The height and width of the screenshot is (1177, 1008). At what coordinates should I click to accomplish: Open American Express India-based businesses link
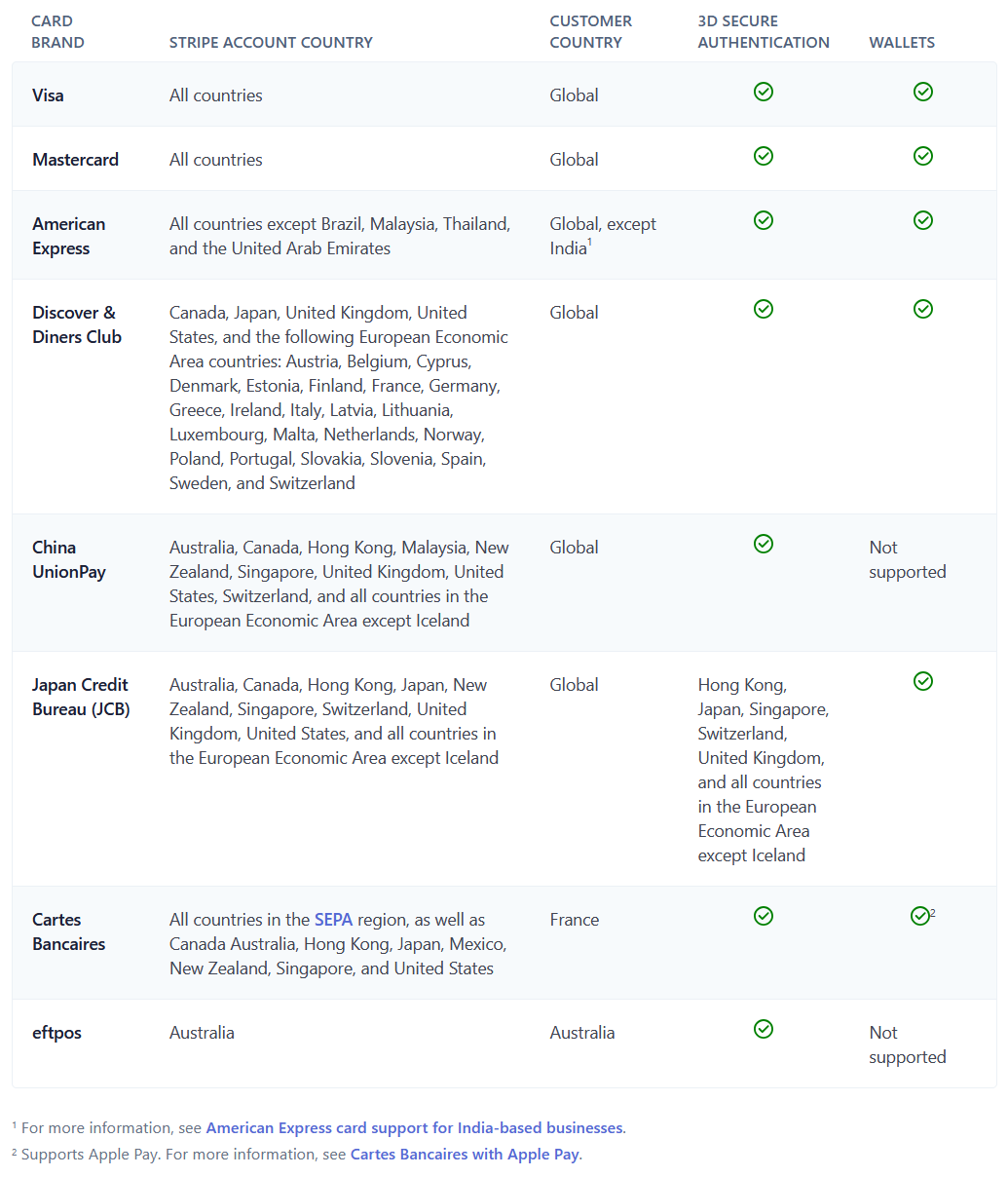414,1127
